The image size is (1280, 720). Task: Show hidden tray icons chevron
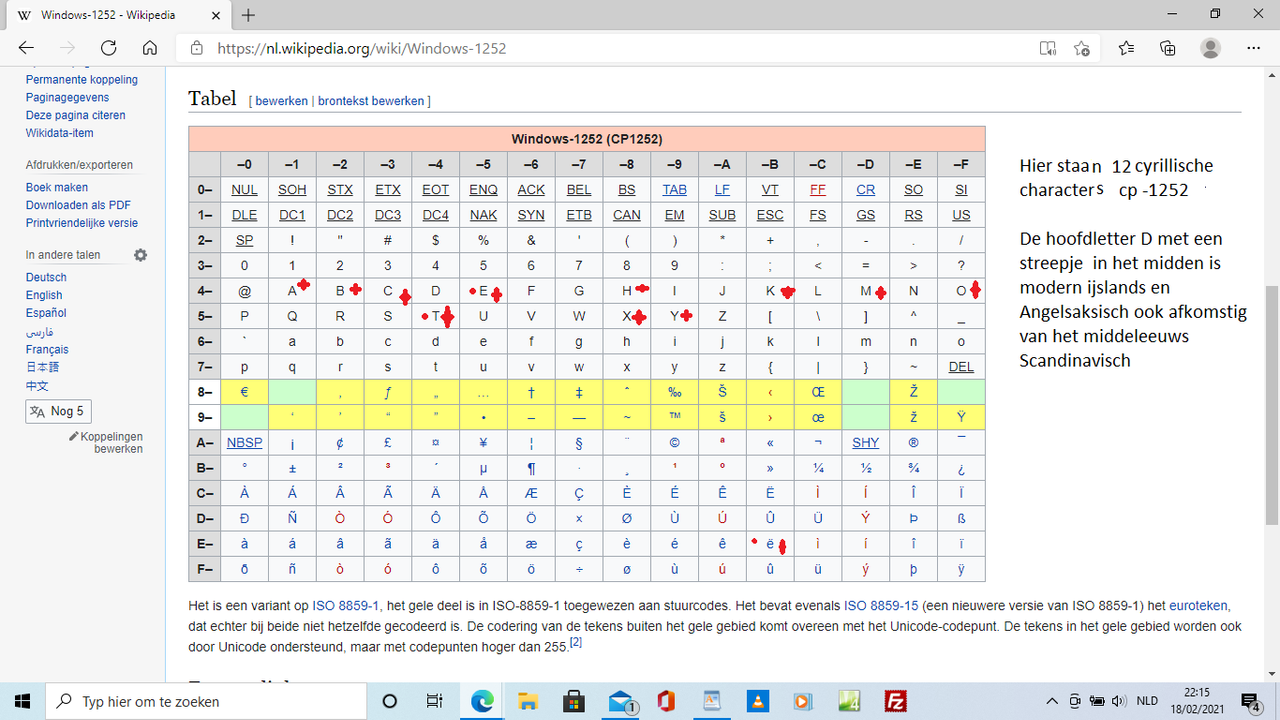tap(1052, 701)
